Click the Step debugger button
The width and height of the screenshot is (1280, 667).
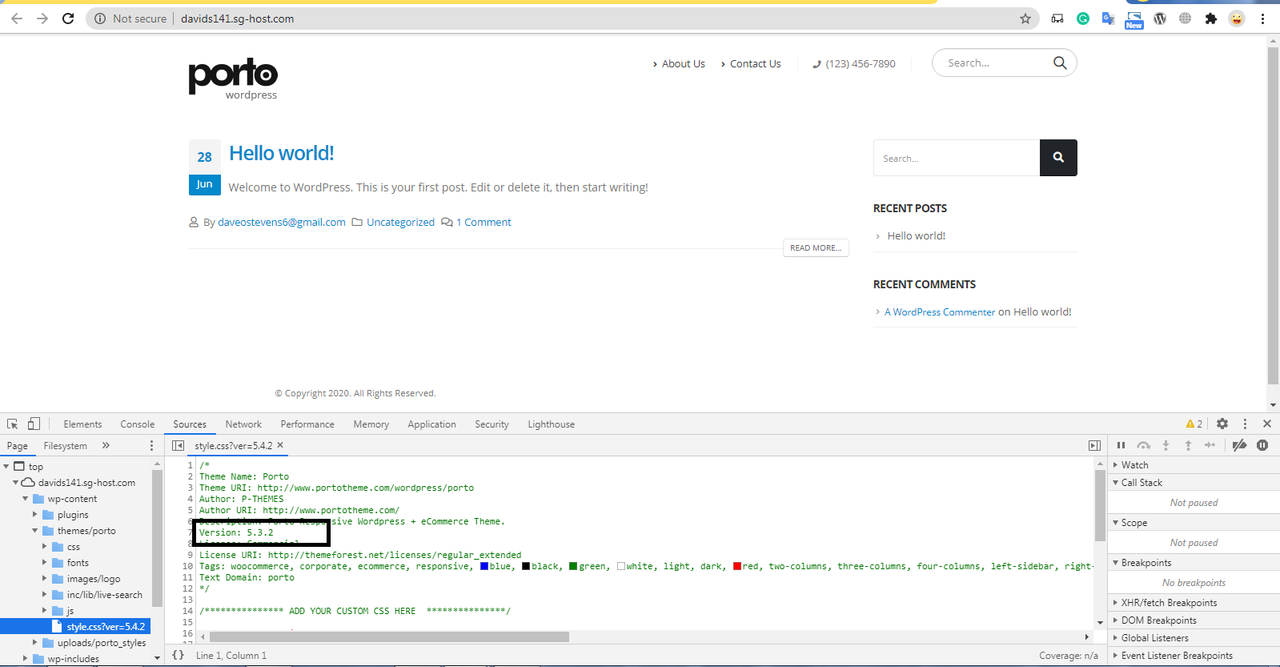pos(1210,445)
